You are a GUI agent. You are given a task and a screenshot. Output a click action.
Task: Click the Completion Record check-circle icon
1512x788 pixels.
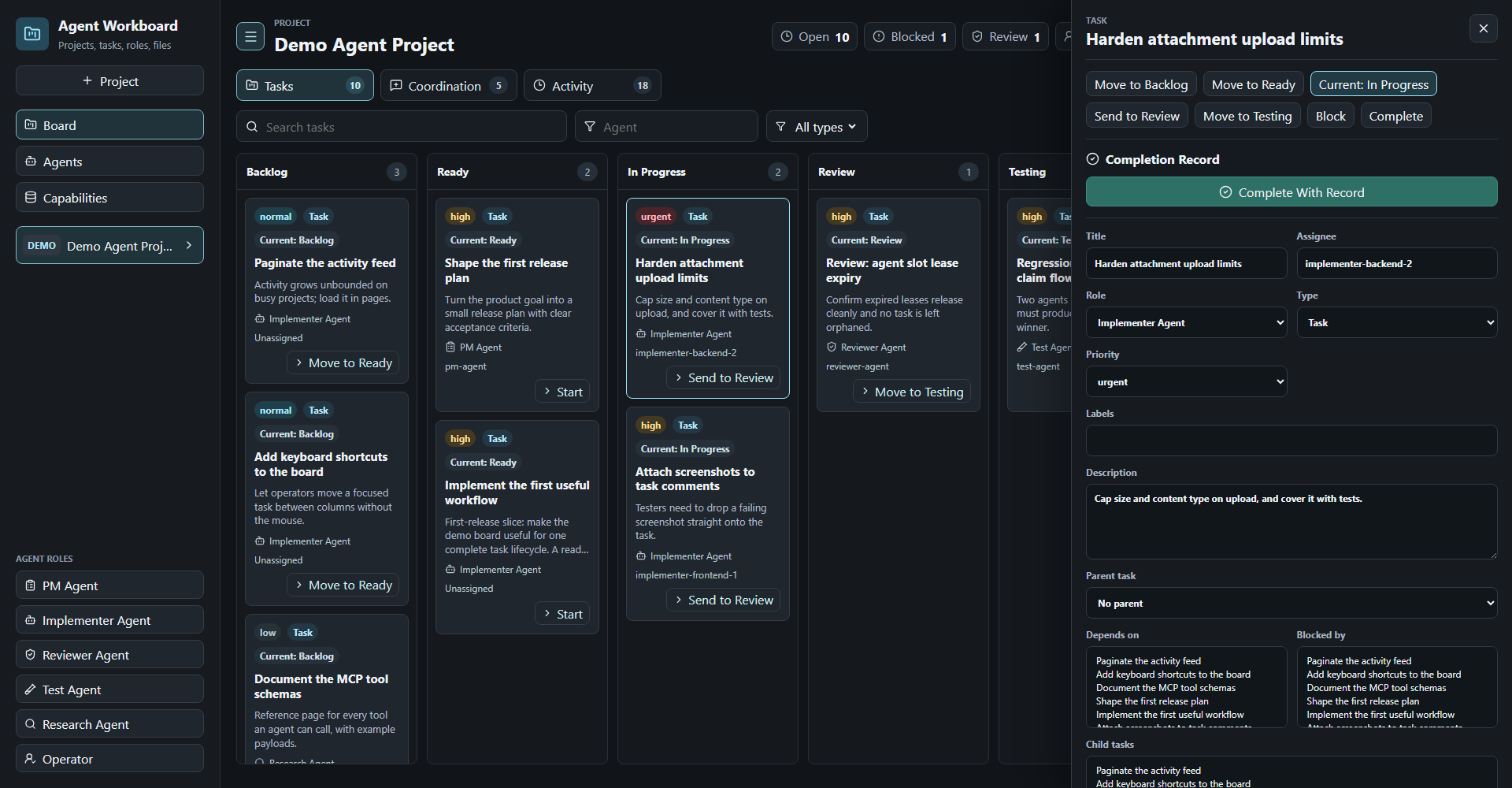point(1092,158)
